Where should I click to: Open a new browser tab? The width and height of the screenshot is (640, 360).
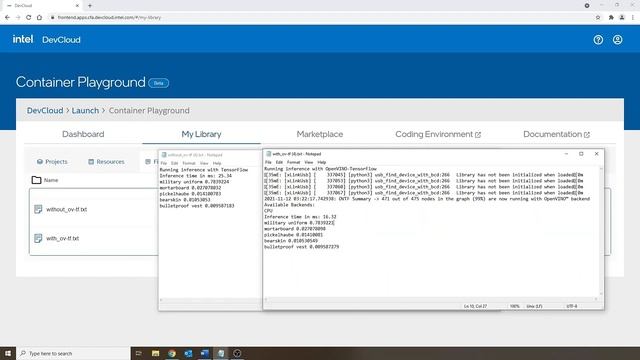tap(90, 6)
